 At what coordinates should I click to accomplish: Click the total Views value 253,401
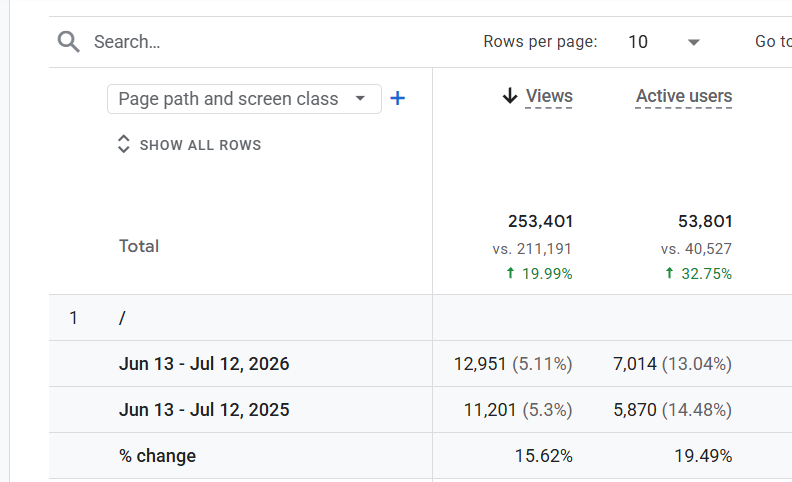coord(540,221)
